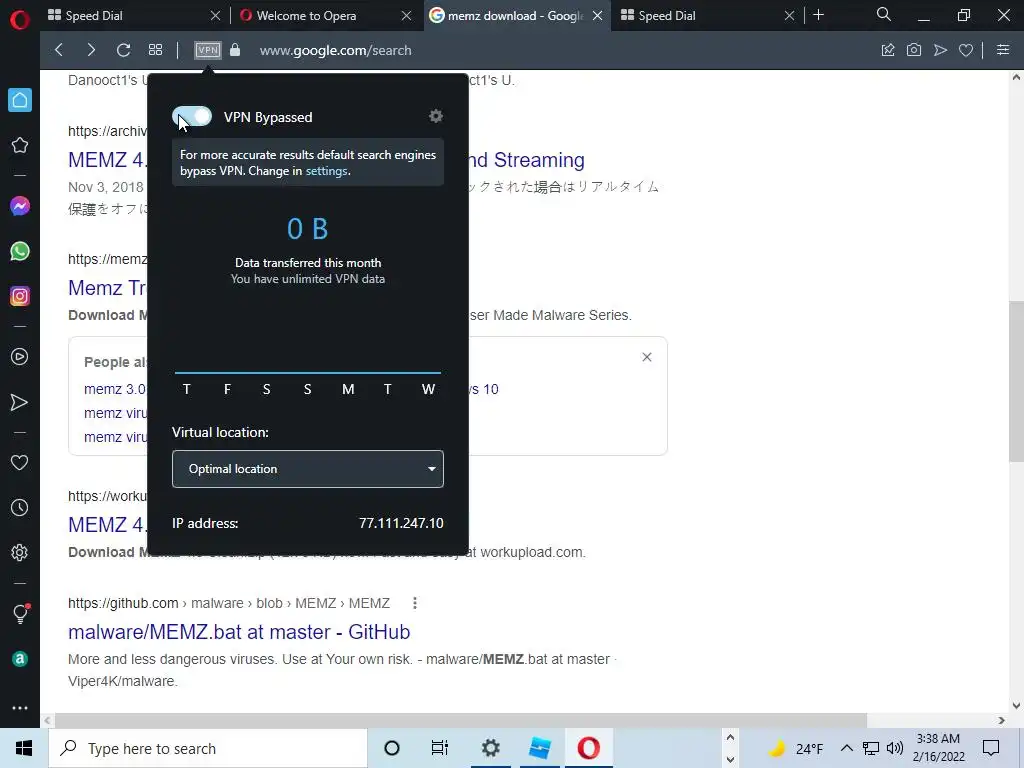The image size is (1024, 768).
Task: Click the IP address 77.111.247.10
Action: [x=401, y=524]
